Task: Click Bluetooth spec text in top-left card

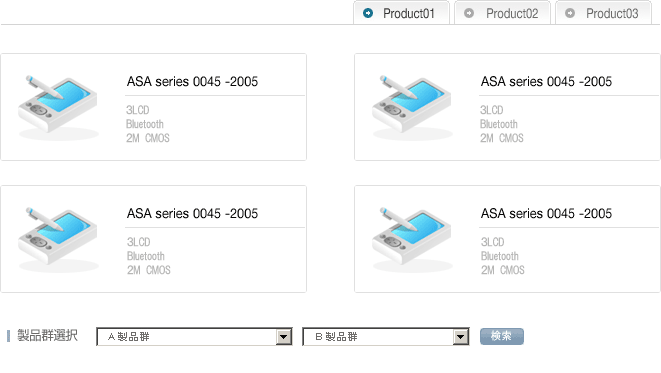Action: (145, 124)
